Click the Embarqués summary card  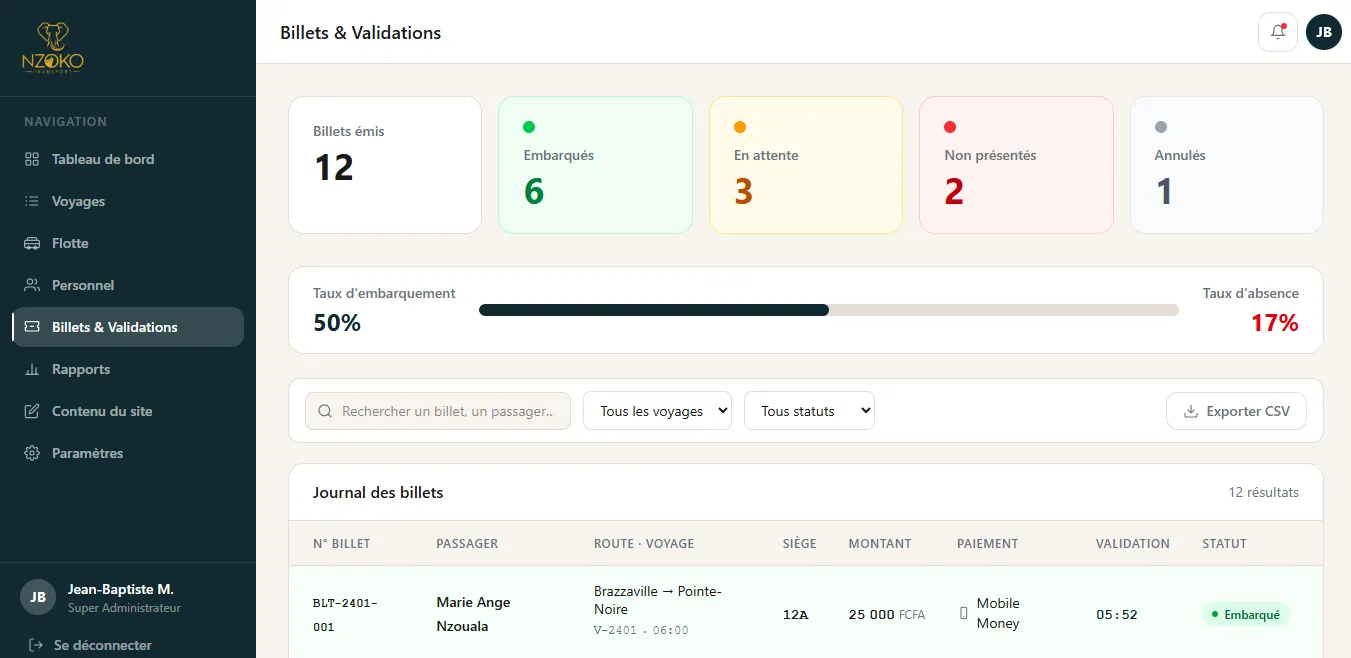[595, 165]
